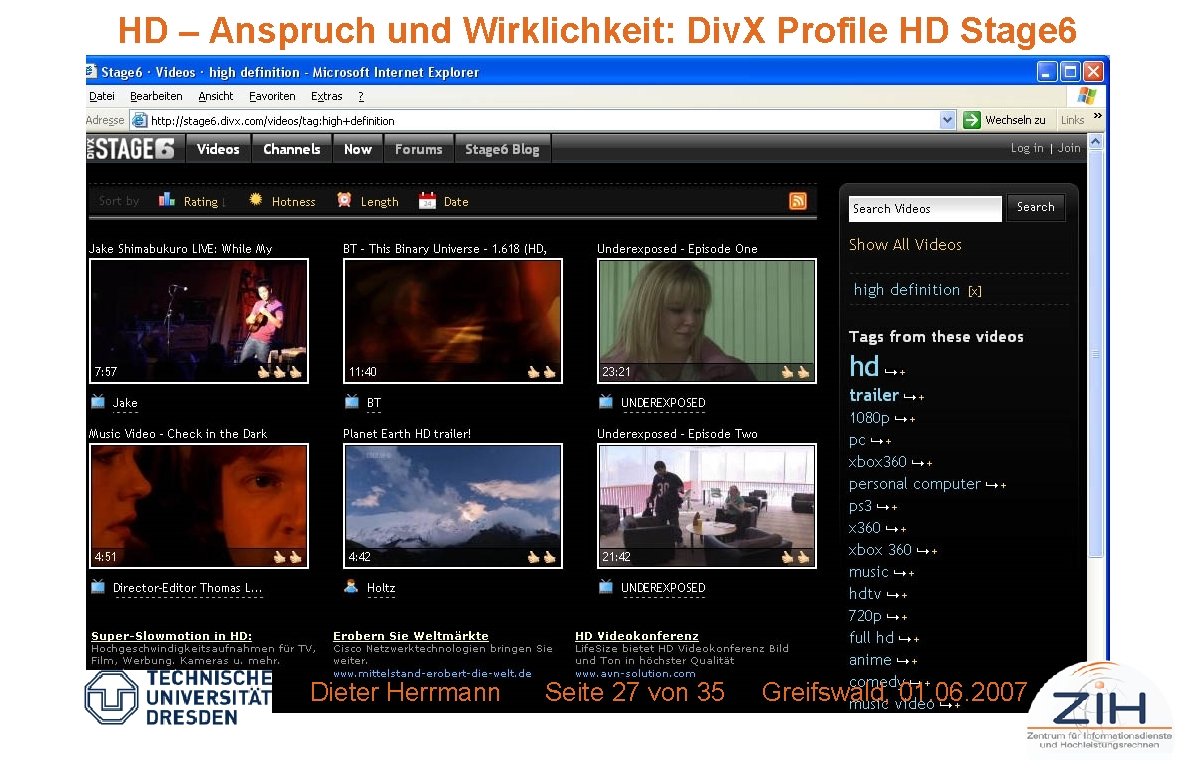Click the channel icon beside Director-Editor Thomas
This screenshot has width=1195, height=768.
(x=98, y=587)
